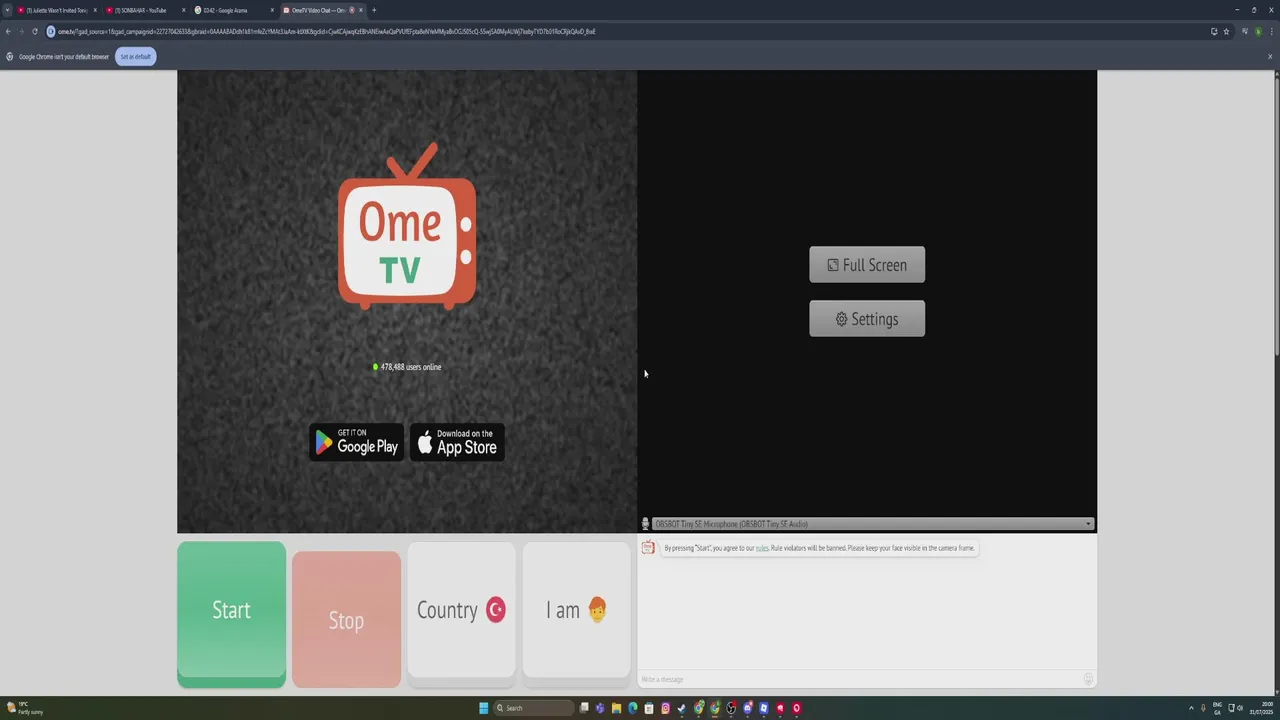Click the site information icon in address bar
Viewport: 1280px width, 720px height.
(x=50, y=31)
